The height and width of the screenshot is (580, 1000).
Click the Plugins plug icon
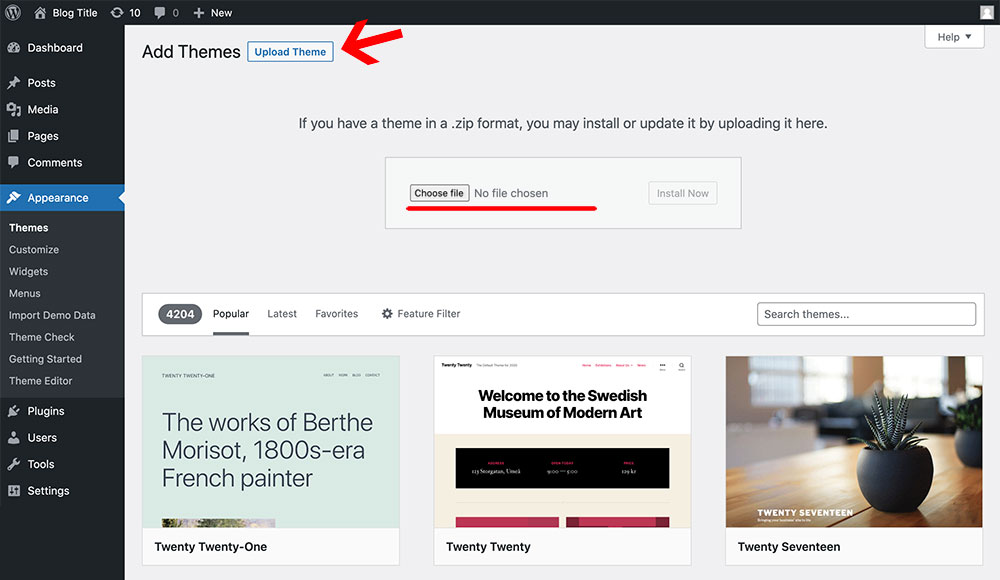click(x=13, y=411)
